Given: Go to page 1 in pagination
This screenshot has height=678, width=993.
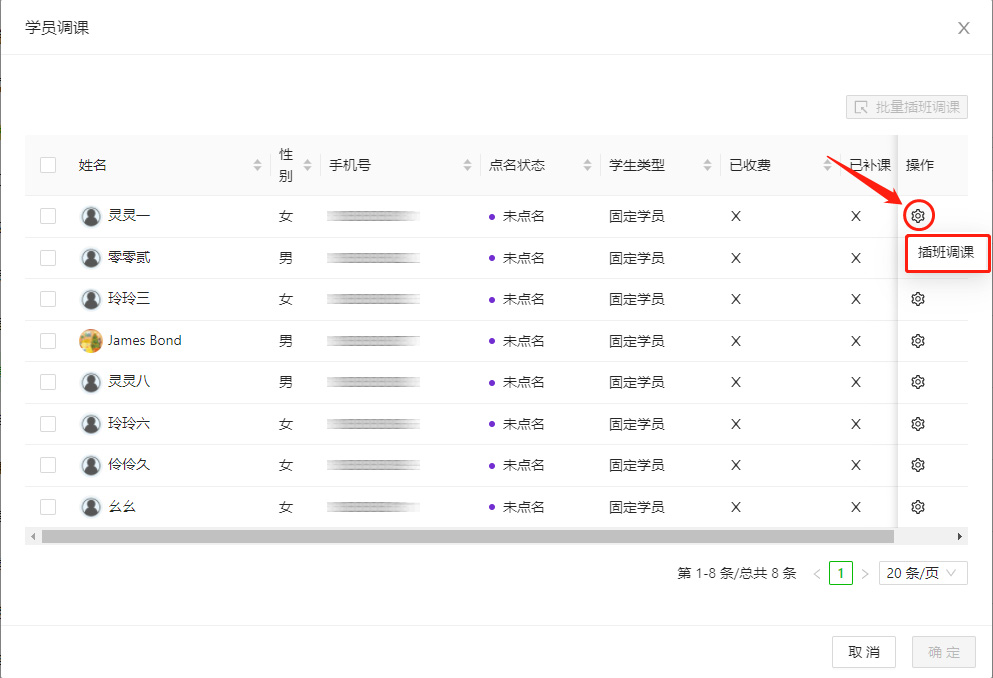Looking at the screenshot, I should 840,573.
